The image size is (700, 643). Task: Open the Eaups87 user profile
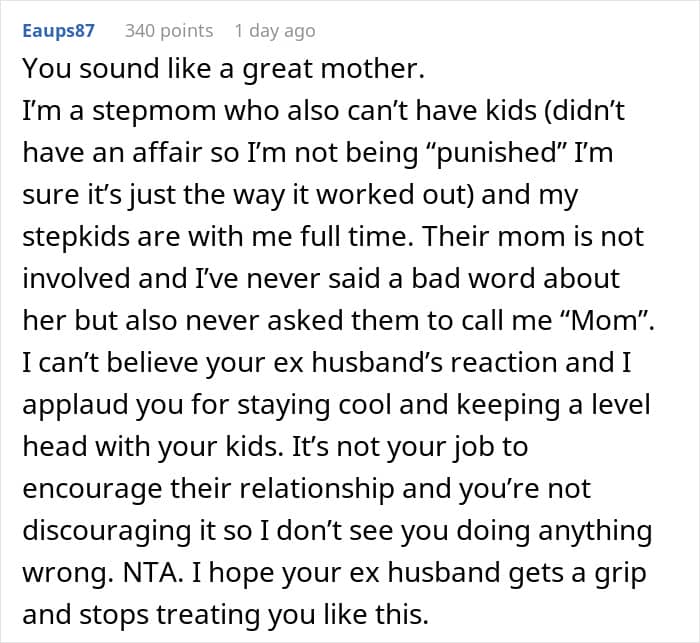click(x=58, y=30)
